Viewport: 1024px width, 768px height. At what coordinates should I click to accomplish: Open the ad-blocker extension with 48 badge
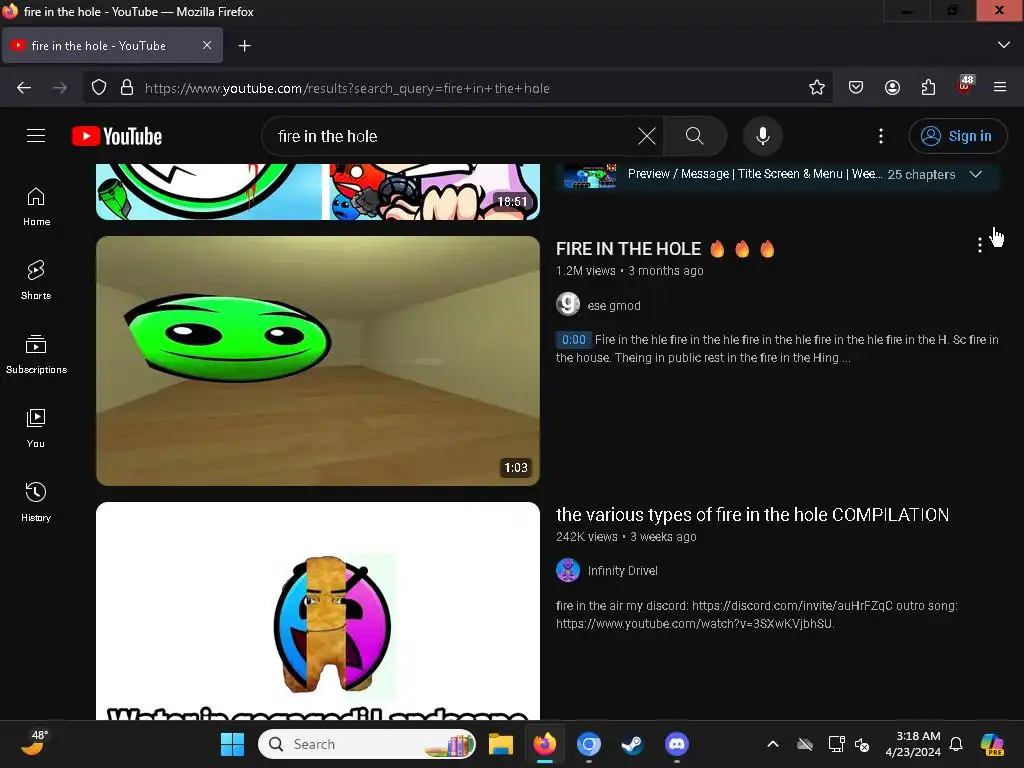click(x=965, y=86)
